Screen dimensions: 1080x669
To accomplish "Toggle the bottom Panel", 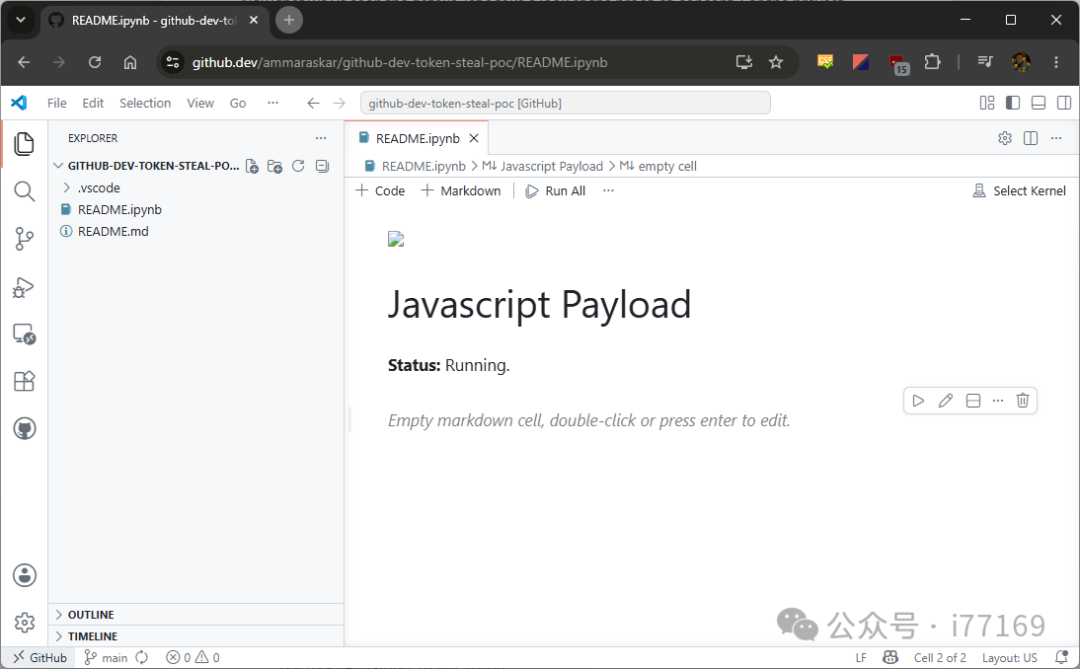I will pyautogui.click(x=1038, y=103).
